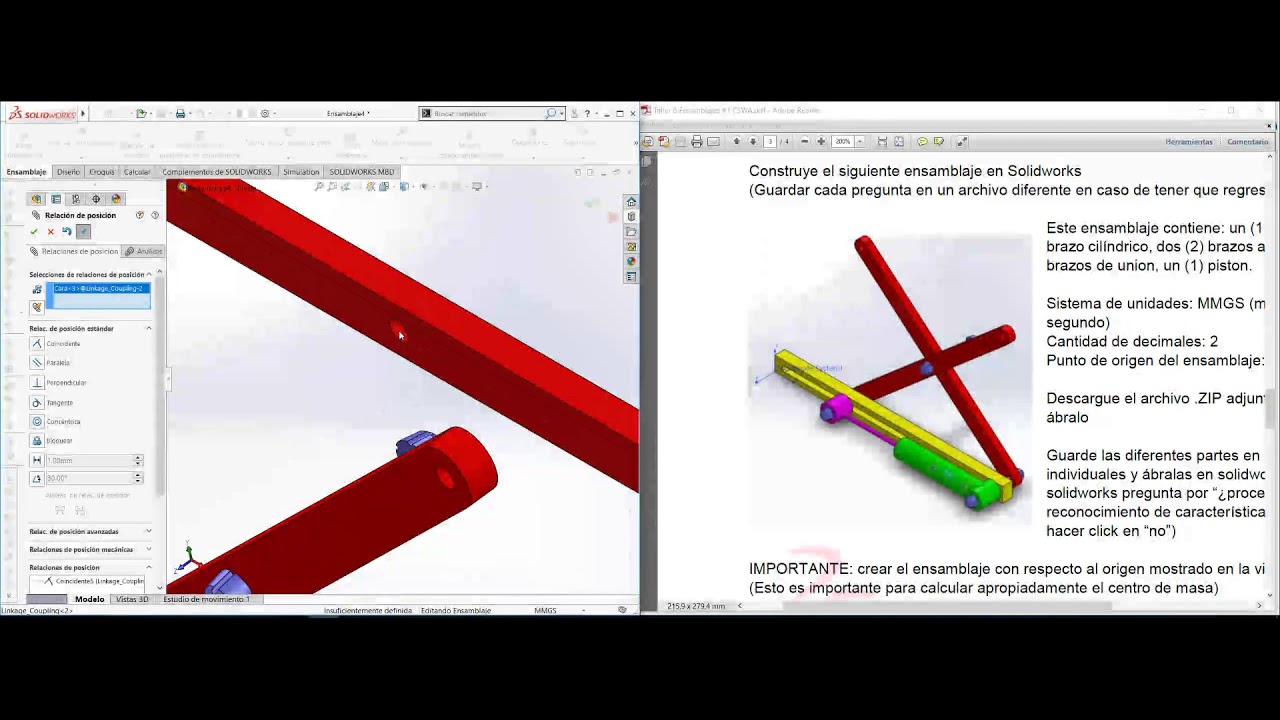This screenshot has width=1280, height=720.
Task: Expand the Relaciones de posición mecánicas section
Action: [149, 549]
